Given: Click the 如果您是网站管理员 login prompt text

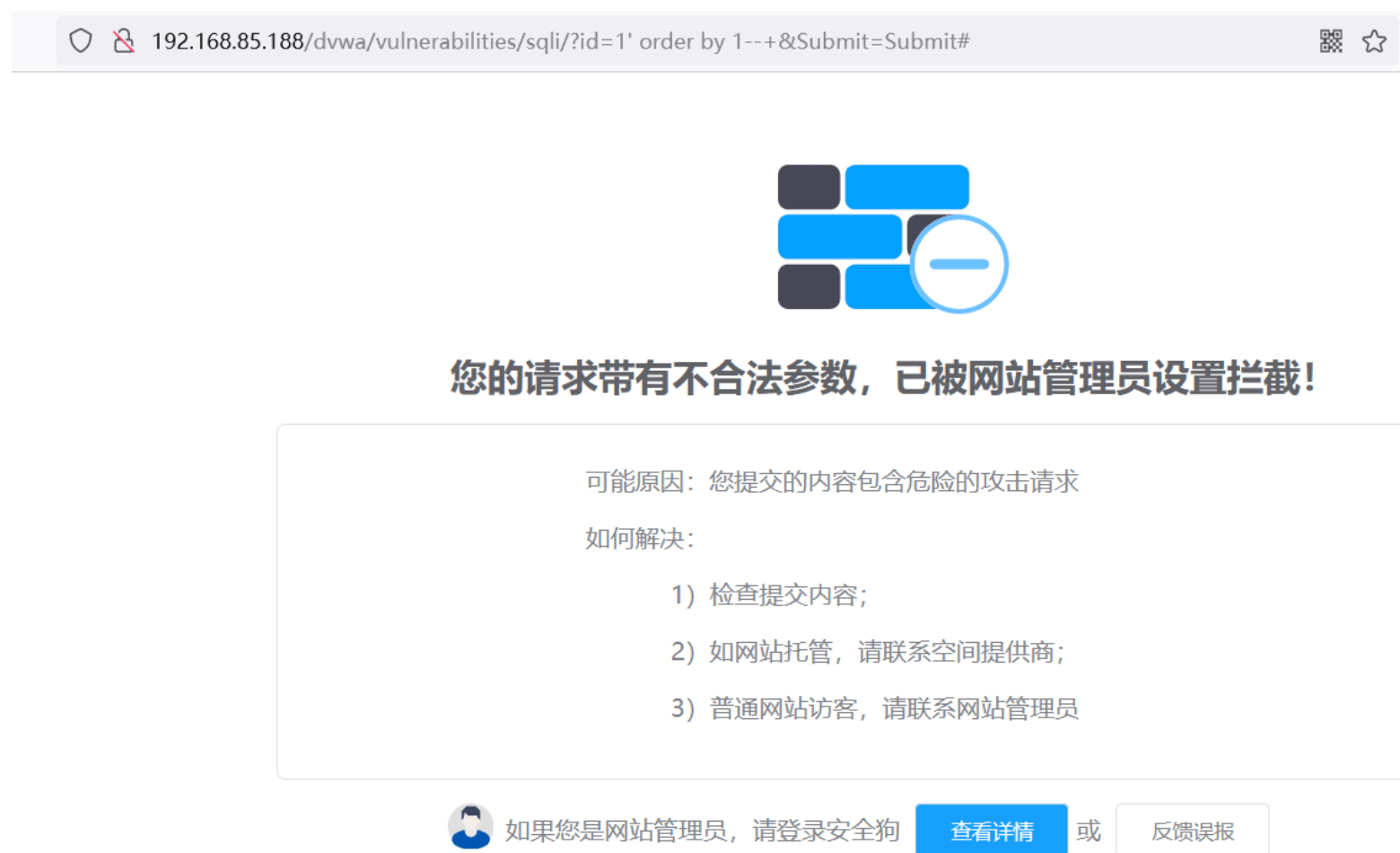Looking at the screenshot, I should [x=703, y=831].
